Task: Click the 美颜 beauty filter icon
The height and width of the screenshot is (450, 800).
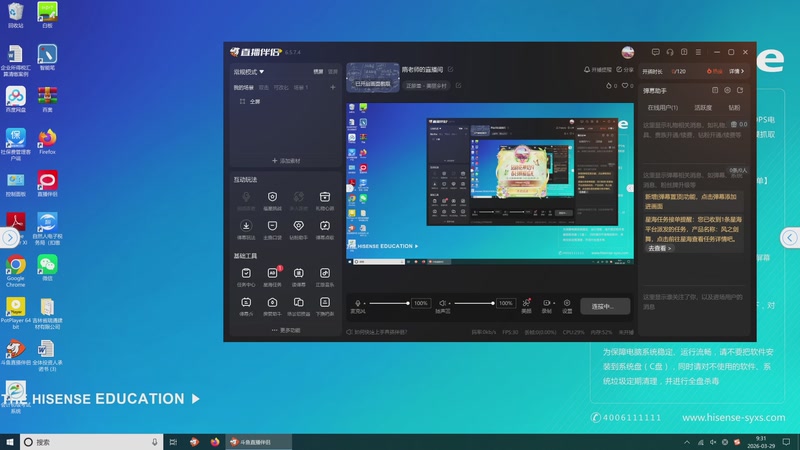Action: (x=526, y=303)
